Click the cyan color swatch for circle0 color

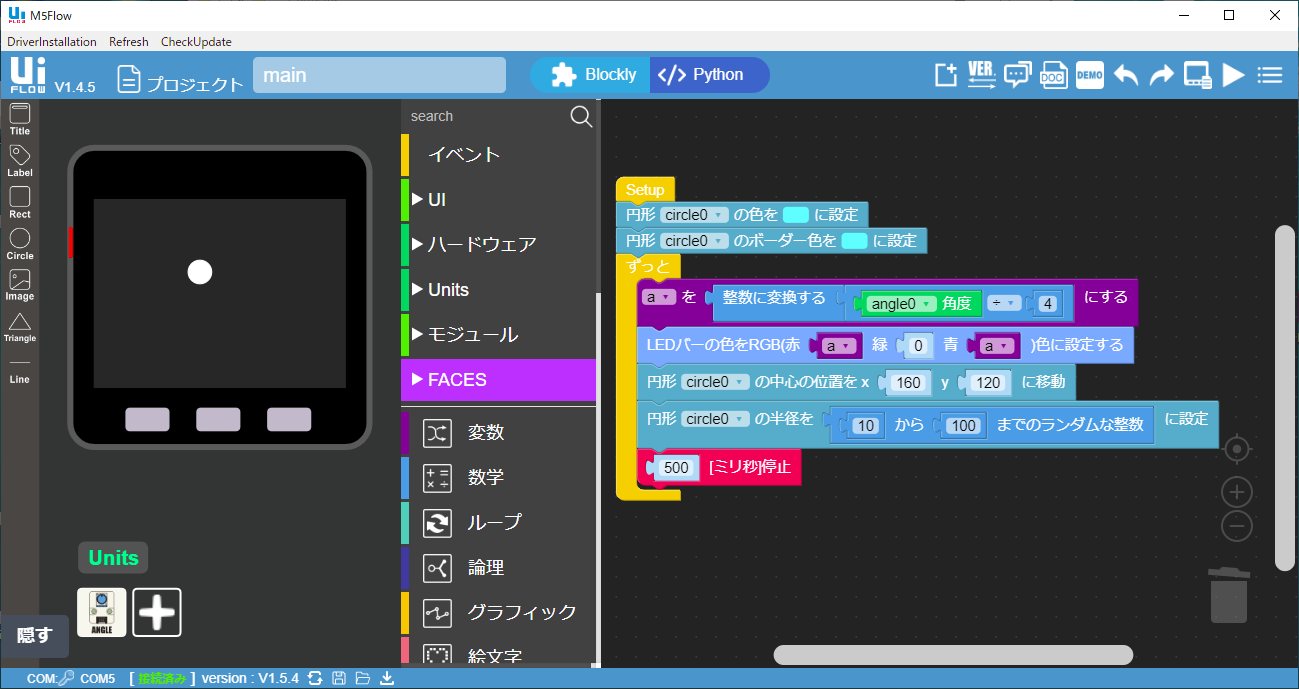click(x=796, y=215)
